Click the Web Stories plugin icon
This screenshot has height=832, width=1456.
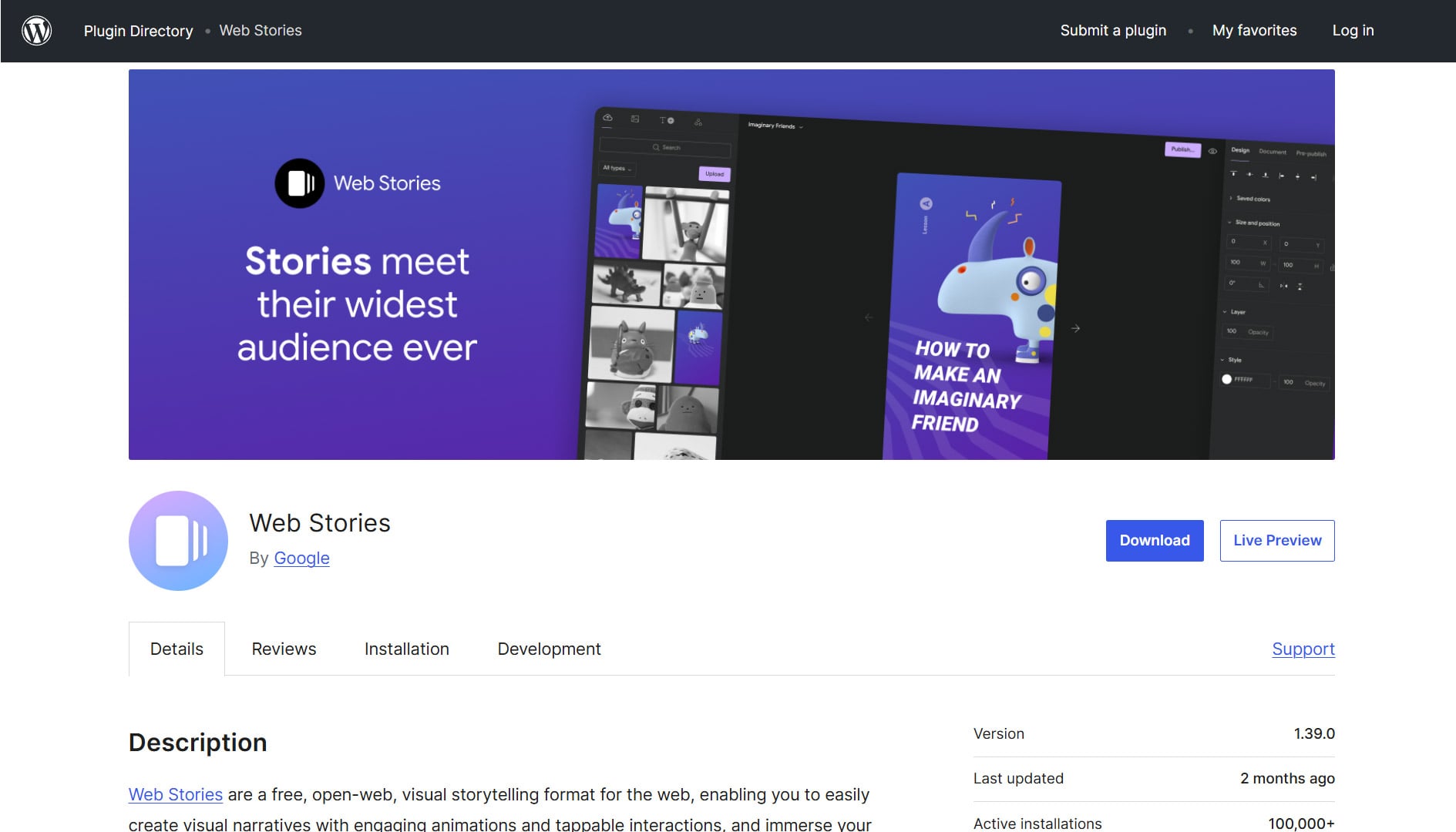click(178, 541)
